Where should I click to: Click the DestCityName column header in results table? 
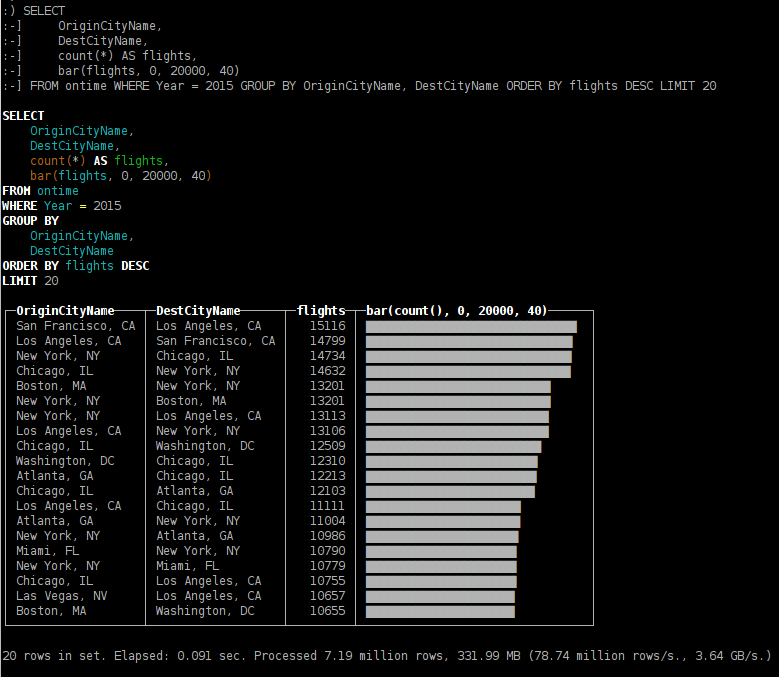click(198, 311)
